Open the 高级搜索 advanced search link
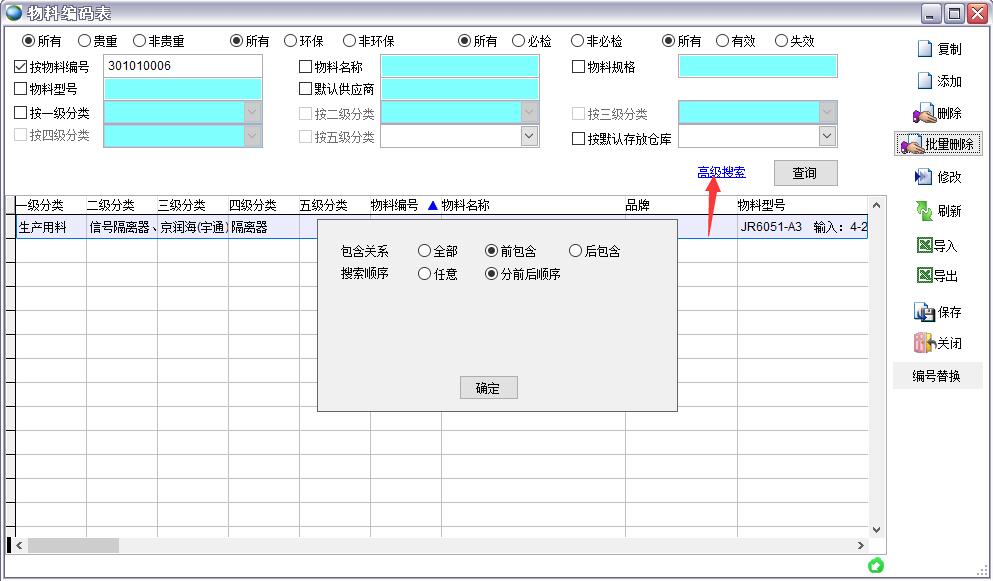993x581 pixels. (x=720, y=172)
